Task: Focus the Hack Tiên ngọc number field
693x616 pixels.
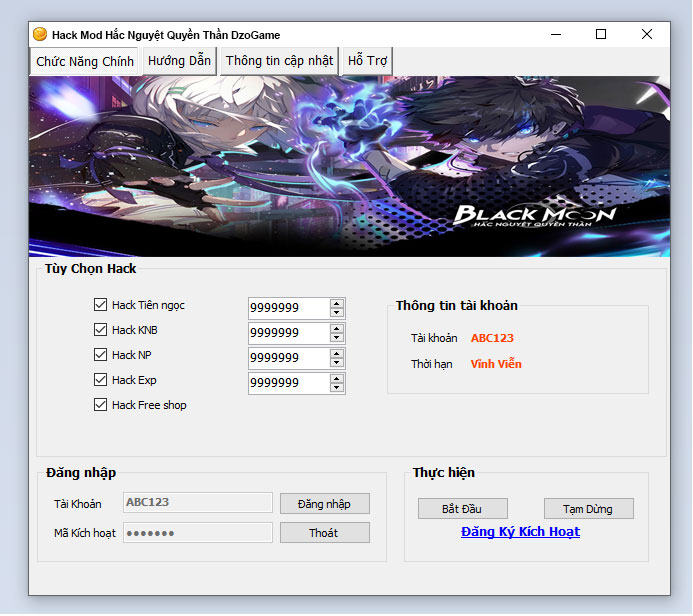Action: click(x=289, y=308)
